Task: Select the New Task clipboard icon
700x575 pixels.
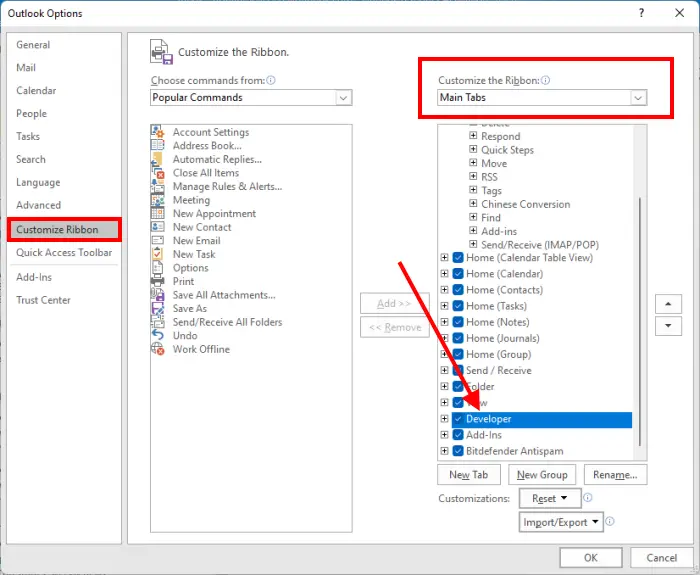Action: click(x=158, y=254)
